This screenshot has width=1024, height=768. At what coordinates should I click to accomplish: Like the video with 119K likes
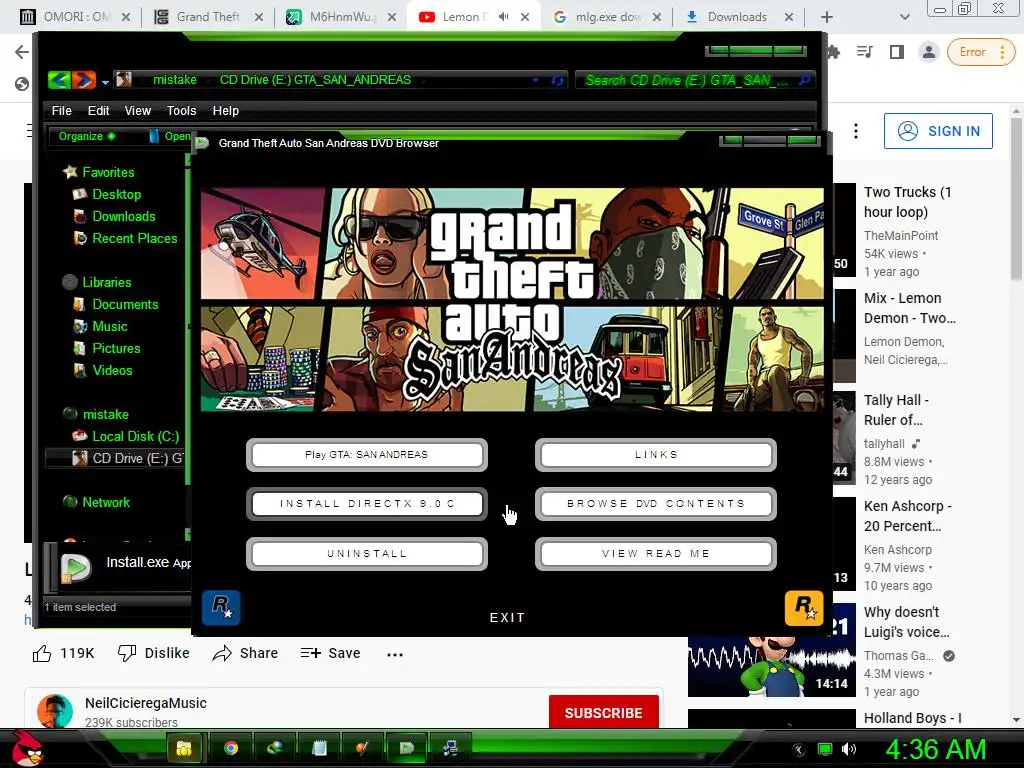tap(63, 653)
